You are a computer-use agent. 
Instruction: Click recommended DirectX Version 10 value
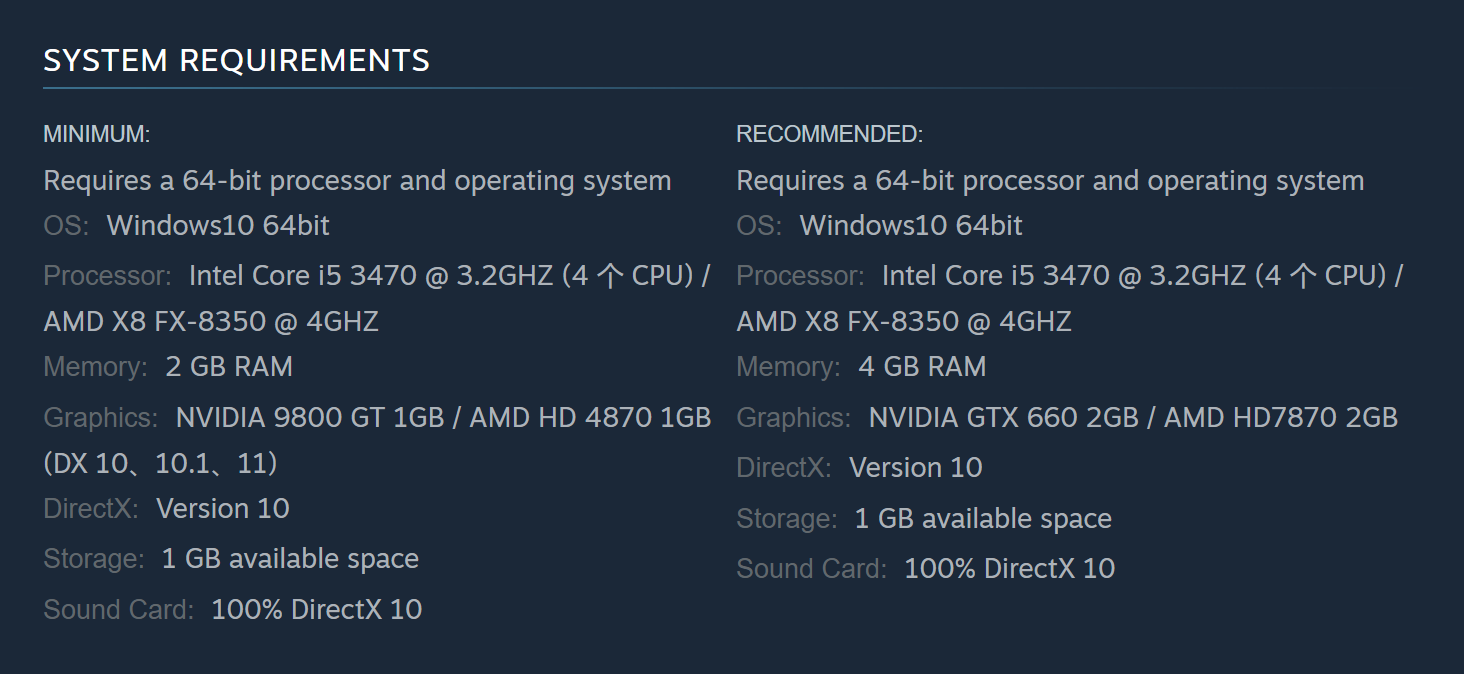point(916,468)
